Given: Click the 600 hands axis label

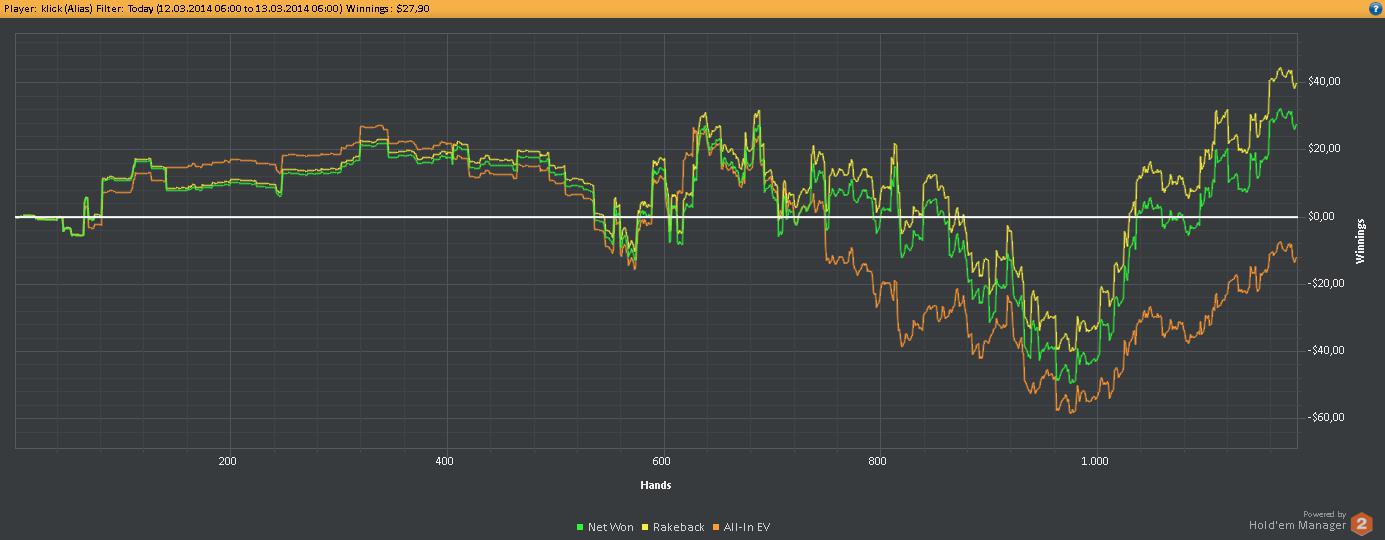Looking at the screenshot, I should click(x=661, y=461).
